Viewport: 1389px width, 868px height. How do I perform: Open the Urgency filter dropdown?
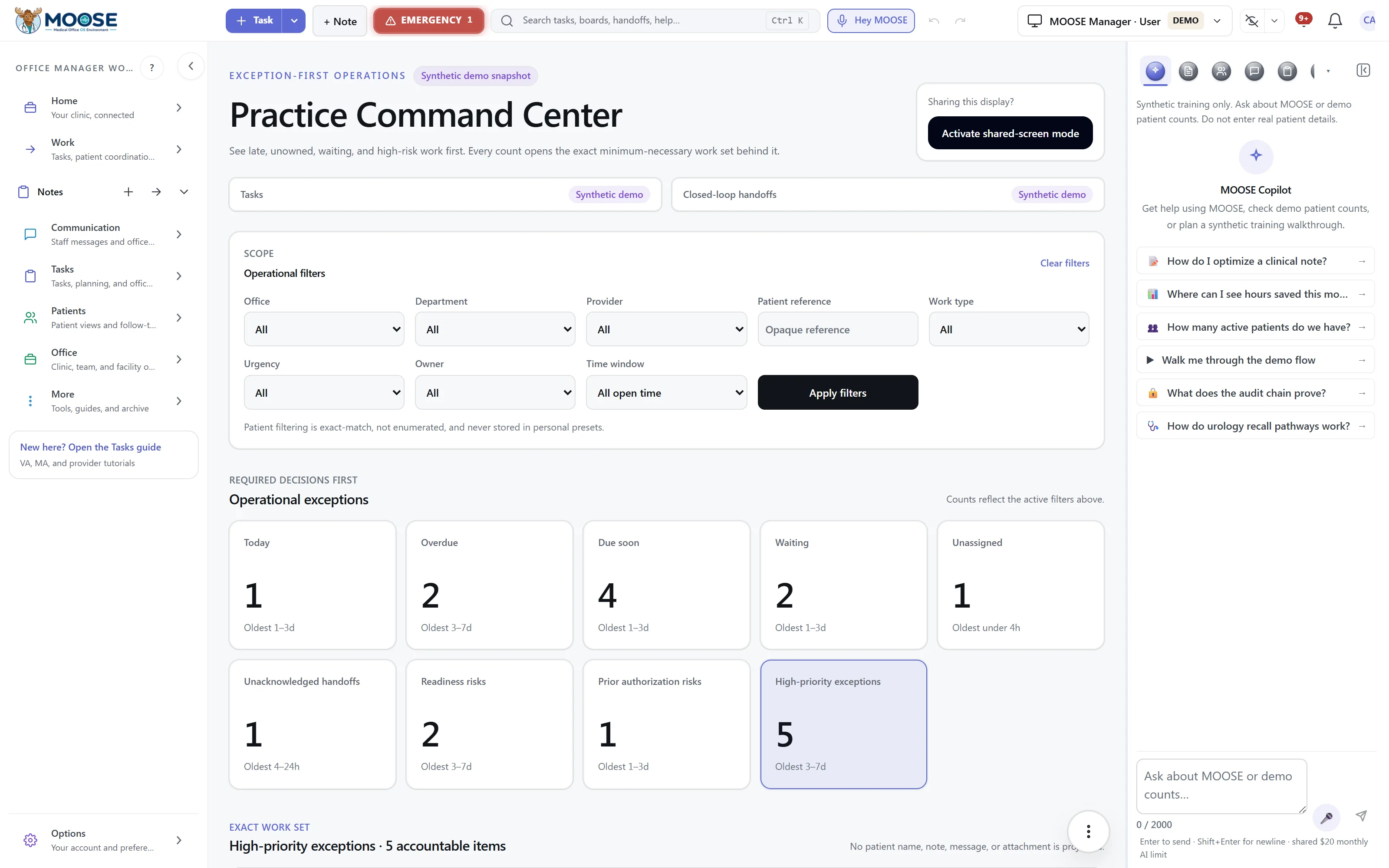pos(324,393)
